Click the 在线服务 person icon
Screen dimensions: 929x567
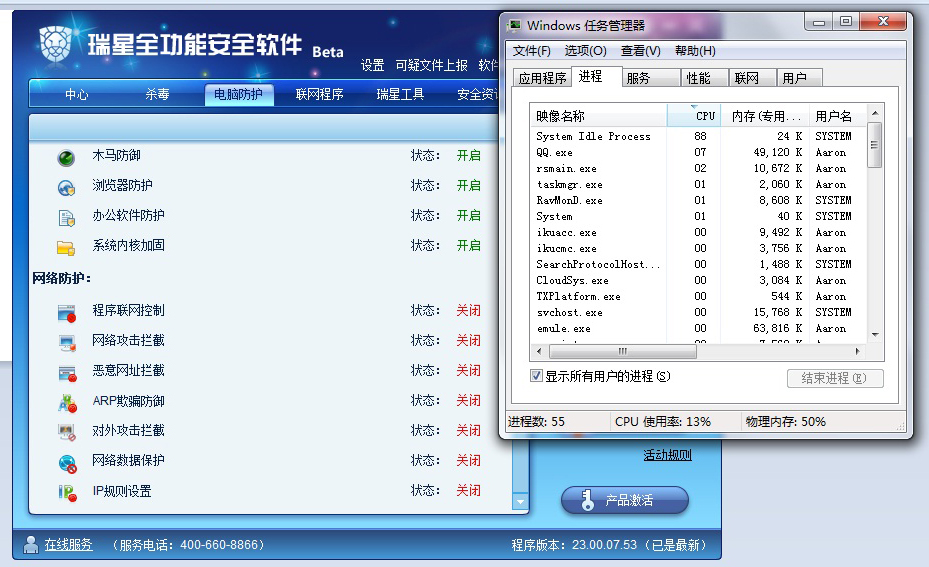[x=31, y=544]
